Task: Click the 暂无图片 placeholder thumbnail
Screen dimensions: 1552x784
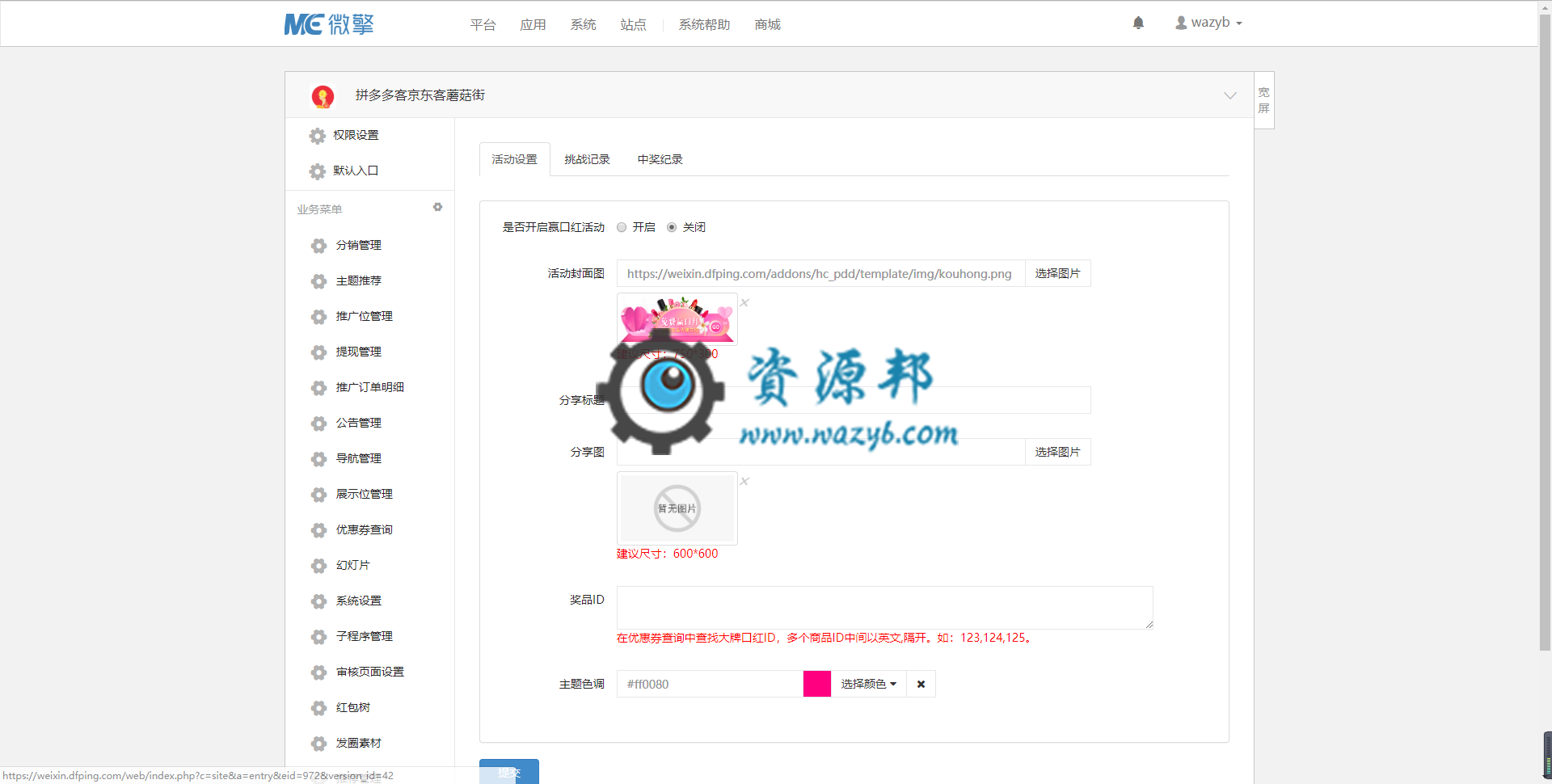Action: (x=677, y=508)
